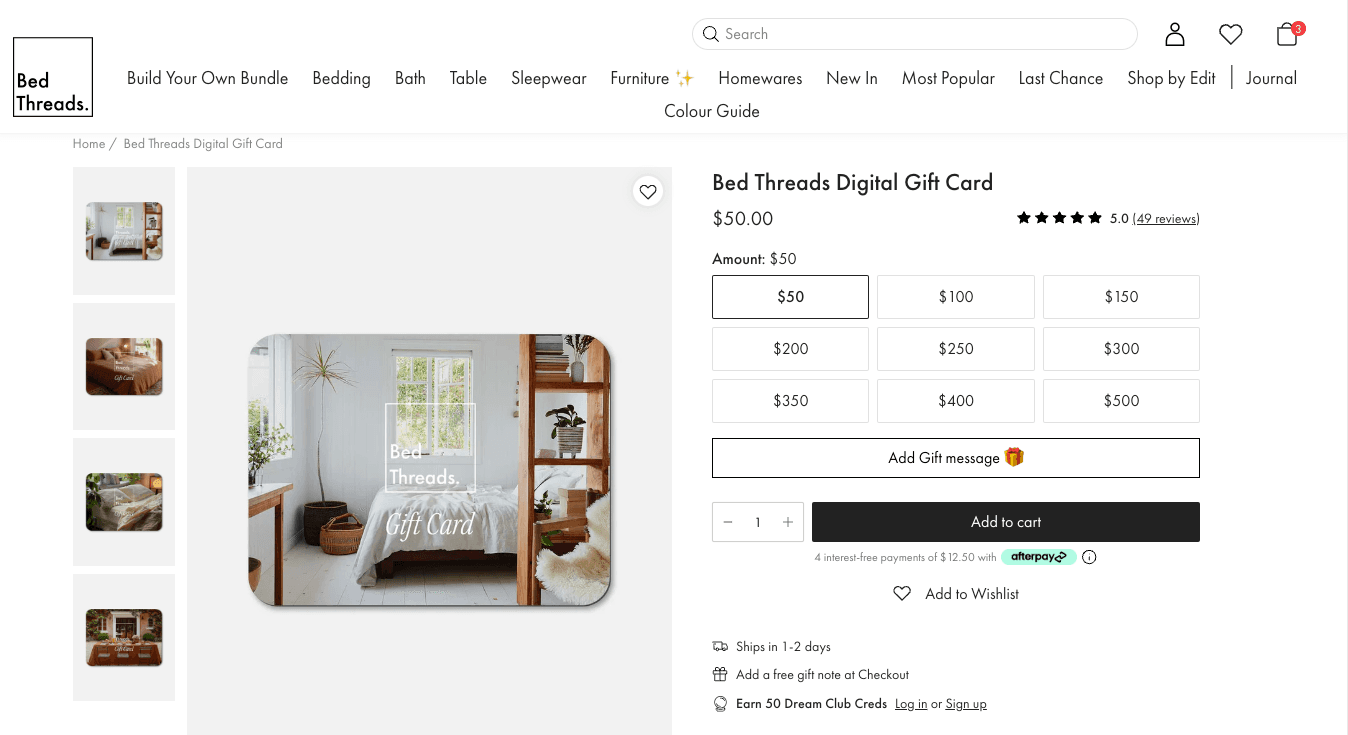Image resolution: width=1348 pixels, height=735 pixels.
Task: Open the user account icon
Action: 1175,34
